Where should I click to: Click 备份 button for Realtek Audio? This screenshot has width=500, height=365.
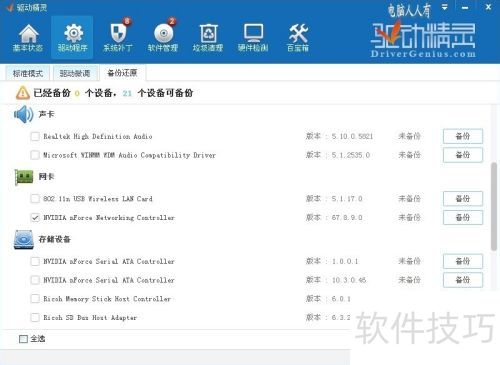pyautogui.click(x=463, y=136)
